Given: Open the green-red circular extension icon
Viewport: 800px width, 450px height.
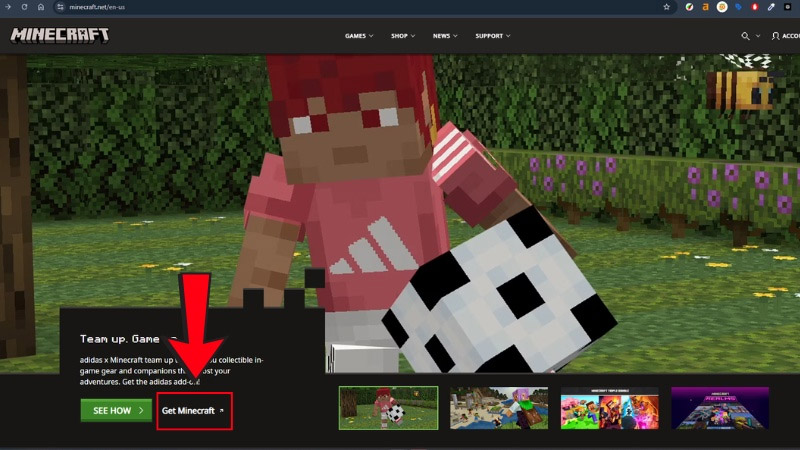Looking at the screenshot, I should 689,7.
